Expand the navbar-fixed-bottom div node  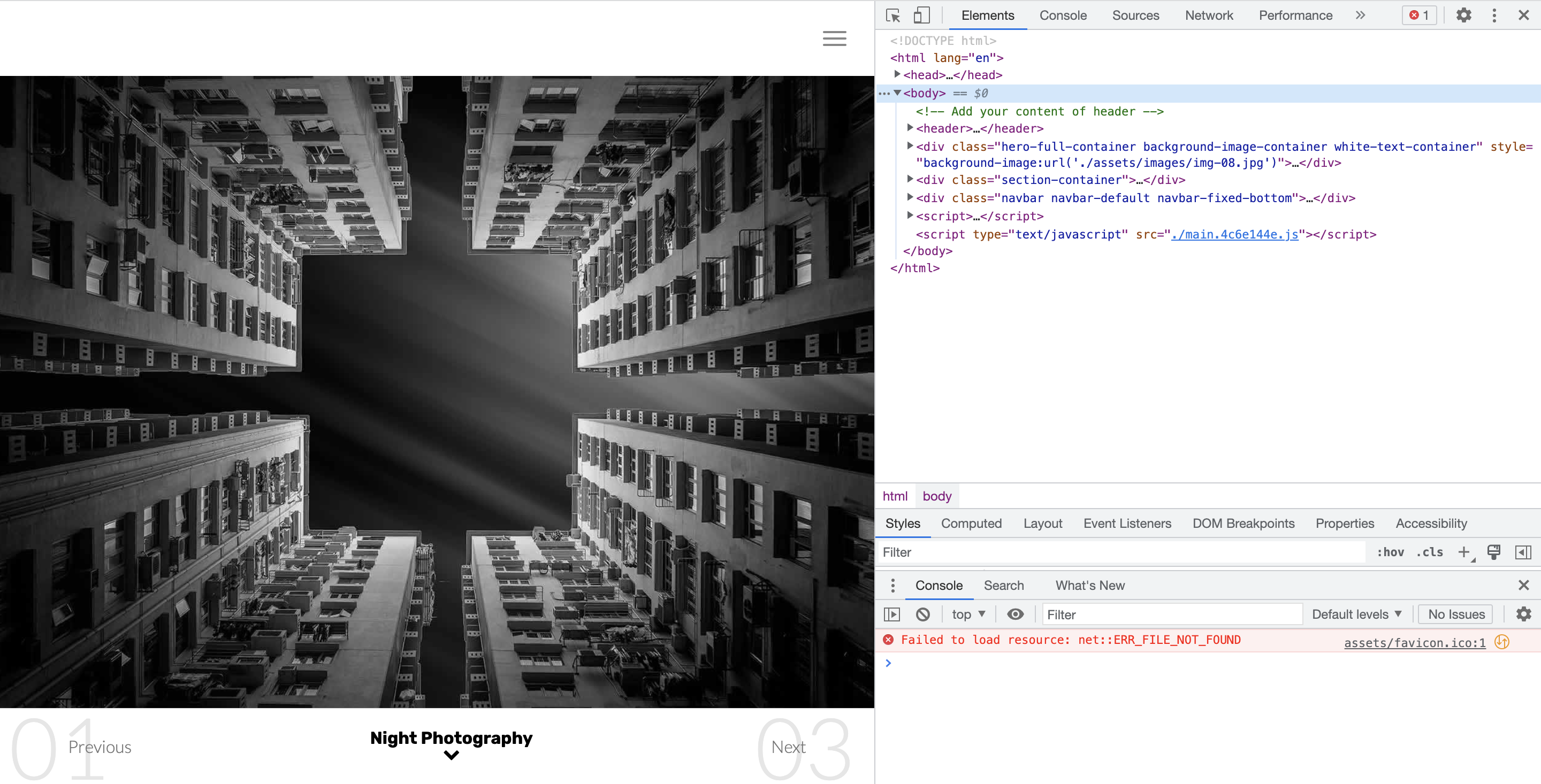pyautogui.click(x=910, y=197)
